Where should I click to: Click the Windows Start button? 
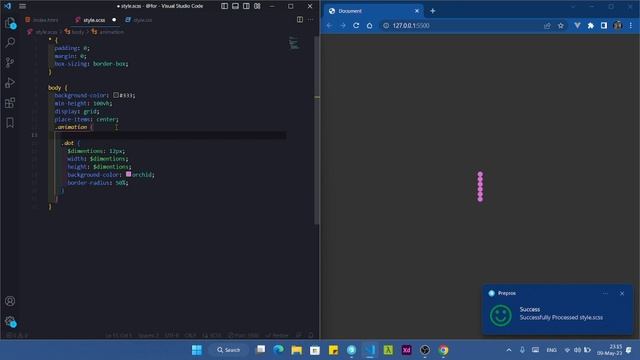[197, 350]
